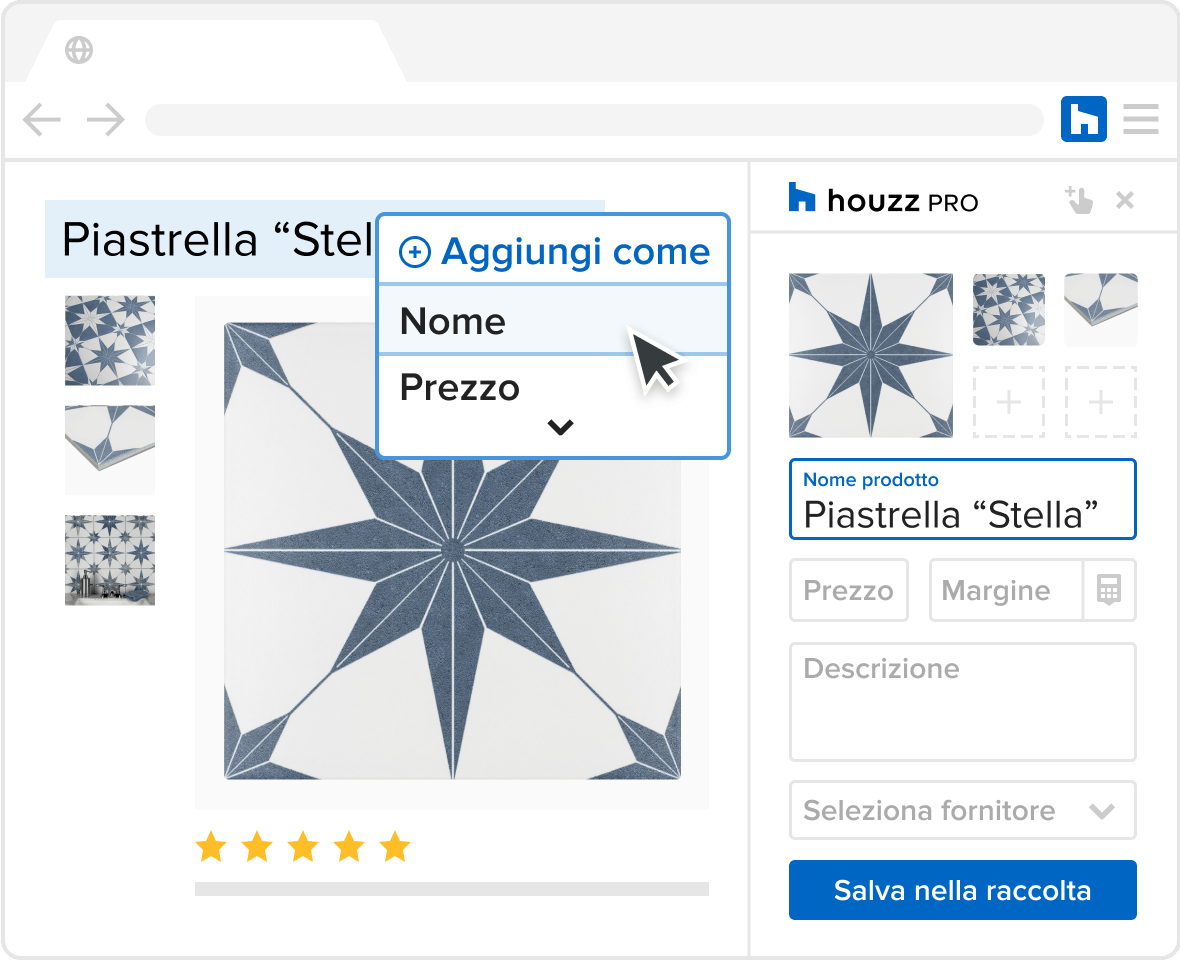Go back with the left arrow
This screenshot has width=1180, height=960.
pyautogui.click(x=41, y=120)
